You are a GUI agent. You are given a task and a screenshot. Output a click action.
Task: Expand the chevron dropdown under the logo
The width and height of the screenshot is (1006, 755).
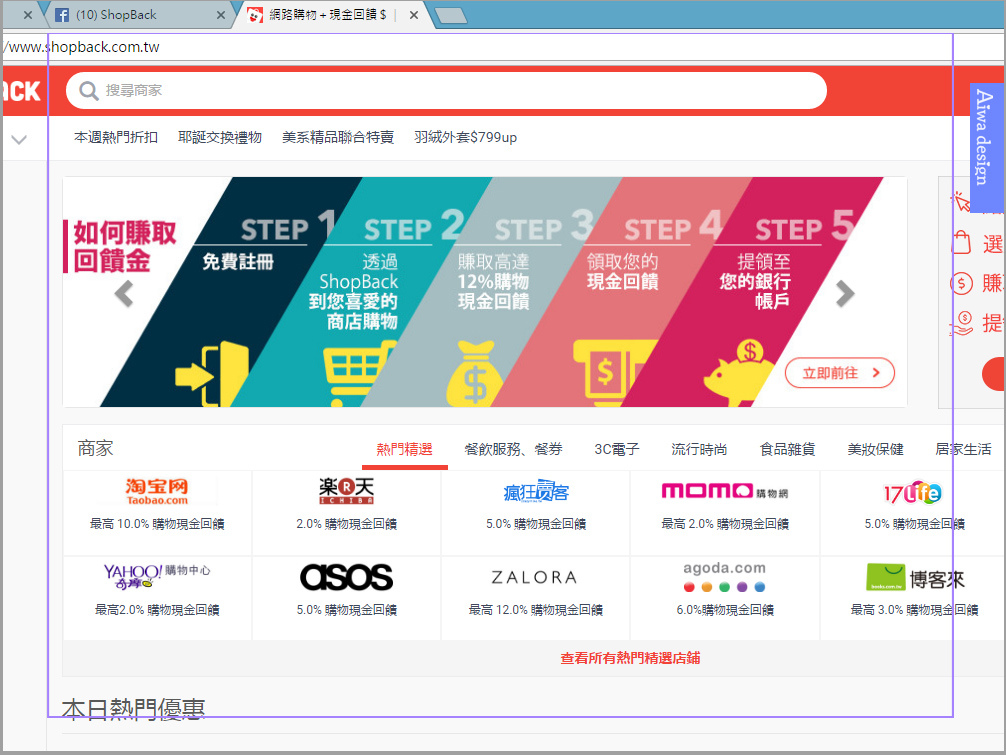[19, 139]
